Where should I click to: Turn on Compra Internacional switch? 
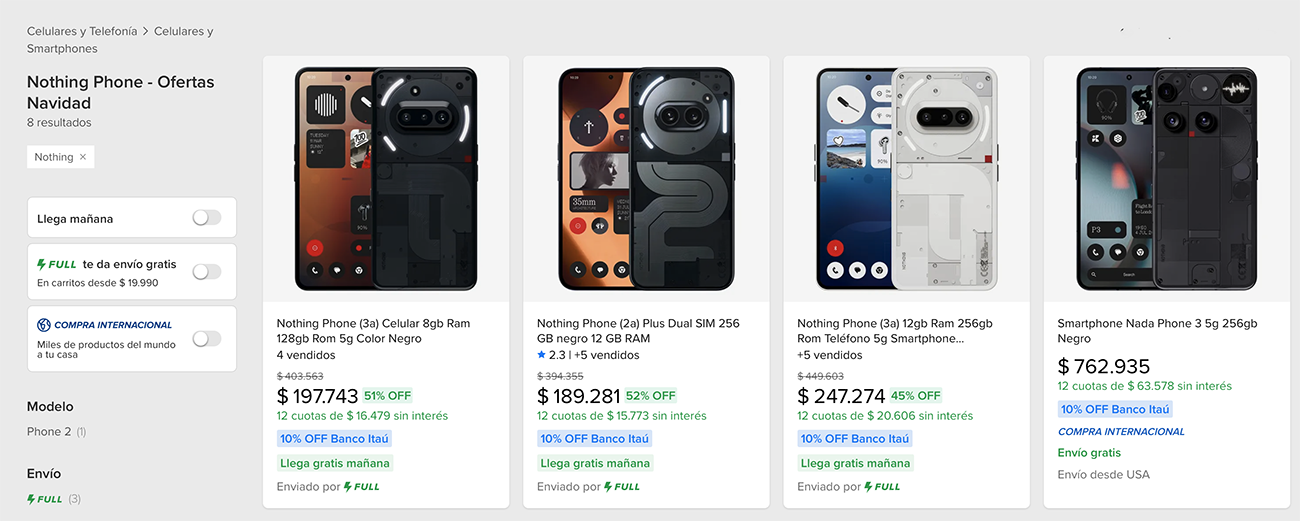click(x=206, y=339)
